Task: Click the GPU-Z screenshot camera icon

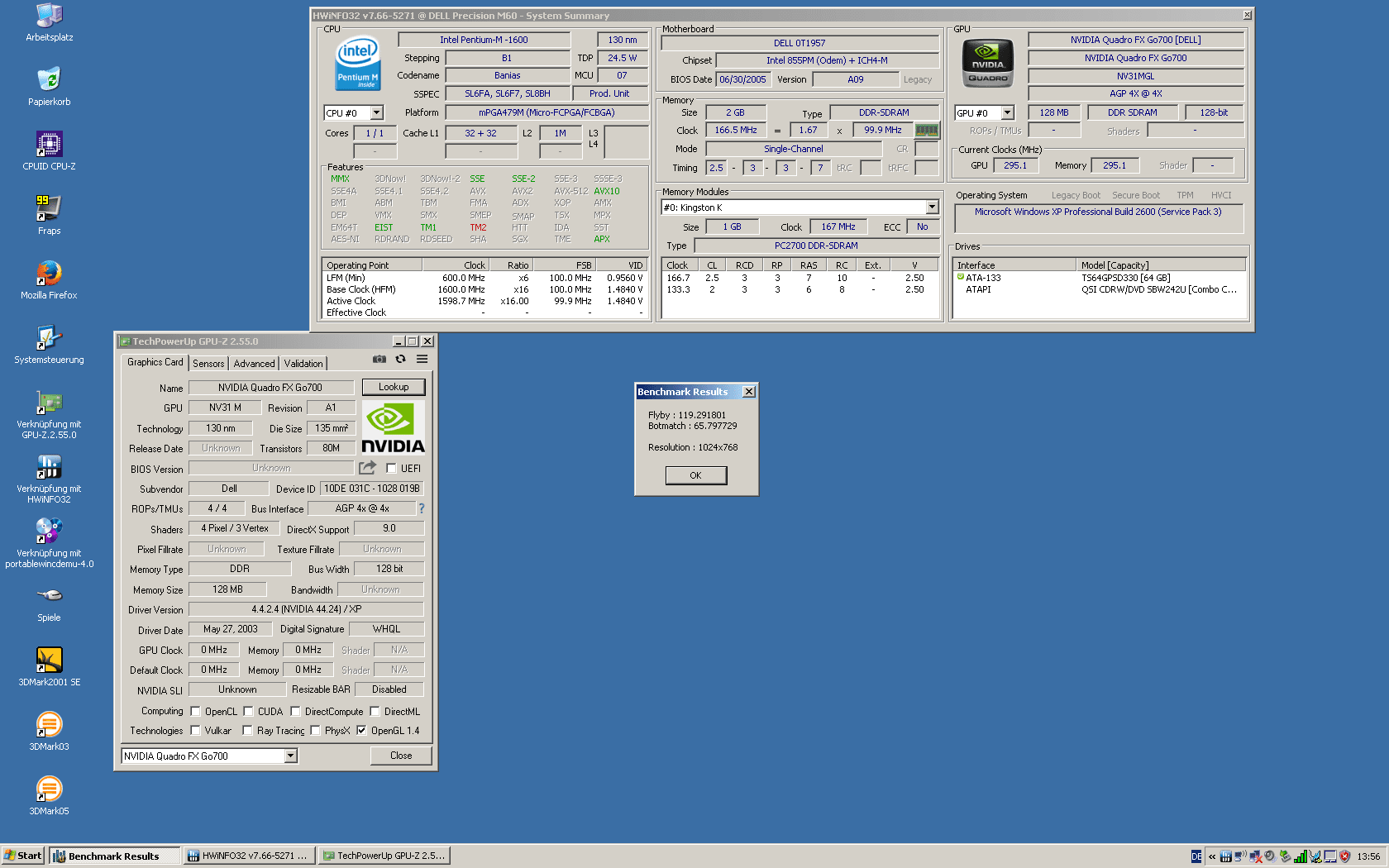Action: [379, 360]
